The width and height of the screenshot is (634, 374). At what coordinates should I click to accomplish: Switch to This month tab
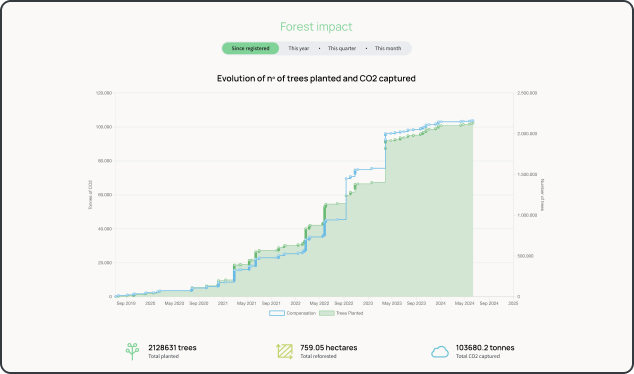tap(388, 48)
